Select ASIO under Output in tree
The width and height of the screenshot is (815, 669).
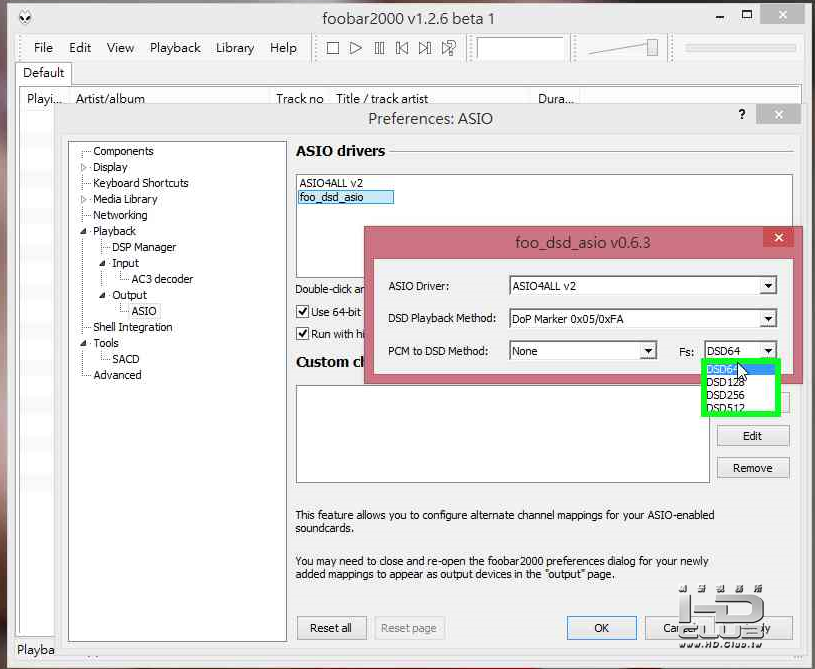(x=144, y=311)
